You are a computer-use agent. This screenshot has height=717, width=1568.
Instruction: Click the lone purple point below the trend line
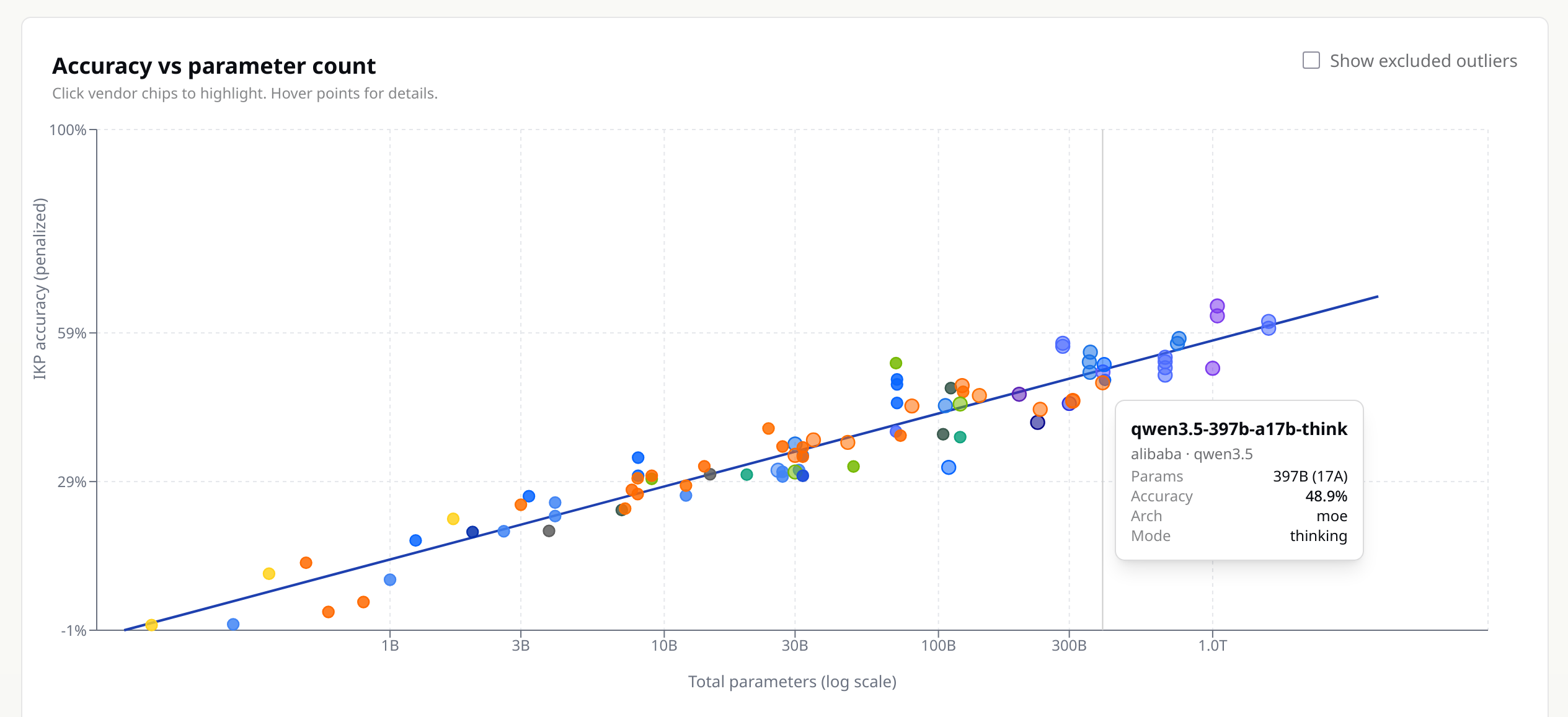pos(1213,369)
